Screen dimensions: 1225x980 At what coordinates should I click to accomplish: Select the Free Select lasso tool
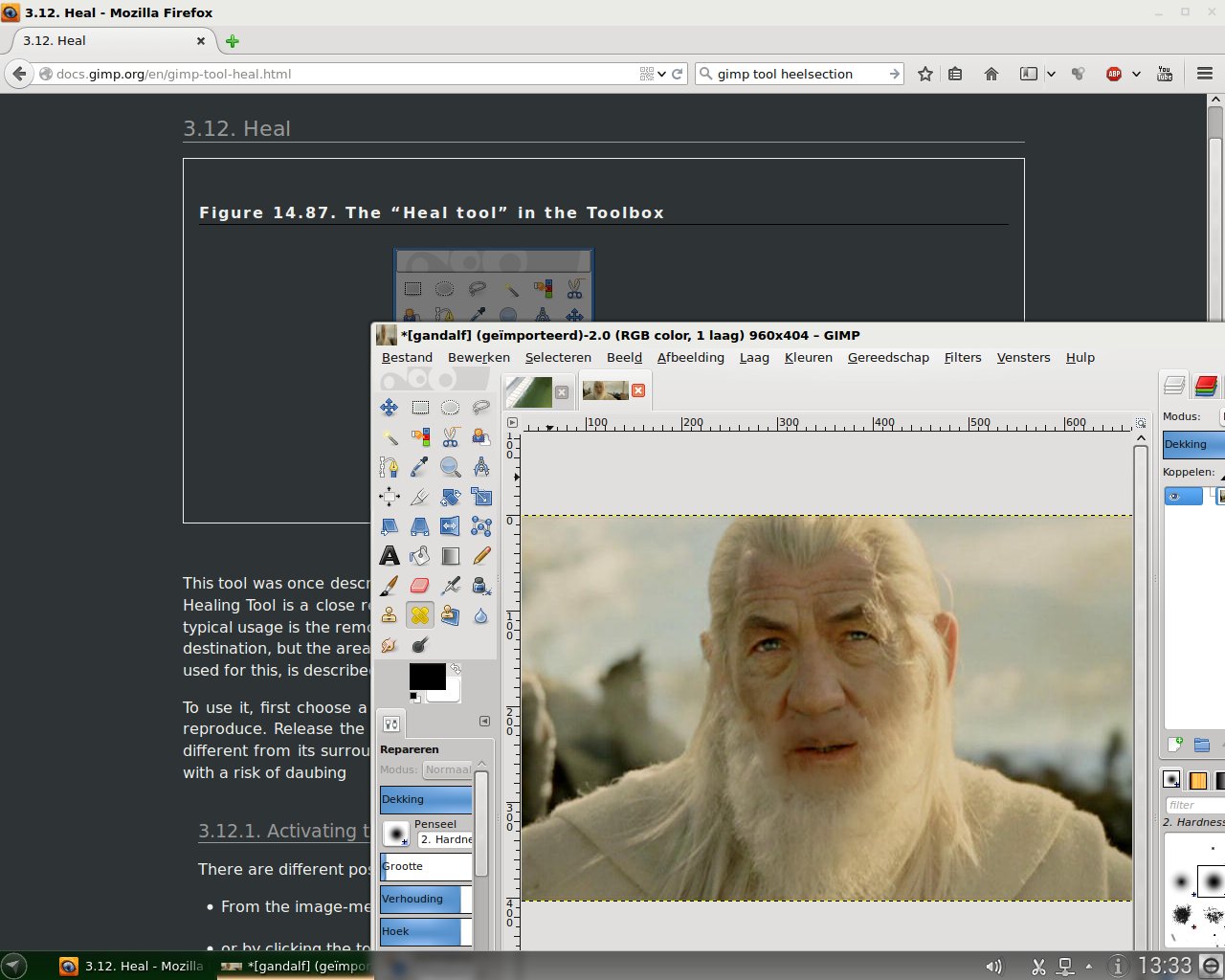(480, 408)
